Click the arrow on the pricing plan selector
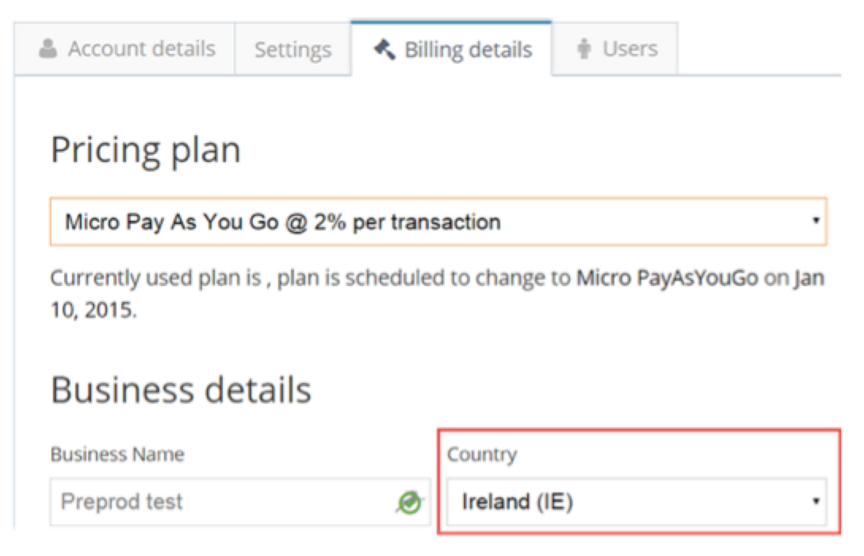The height and width of the screenshot is (556, 864). pyautogui.click(x=816, y=221)
